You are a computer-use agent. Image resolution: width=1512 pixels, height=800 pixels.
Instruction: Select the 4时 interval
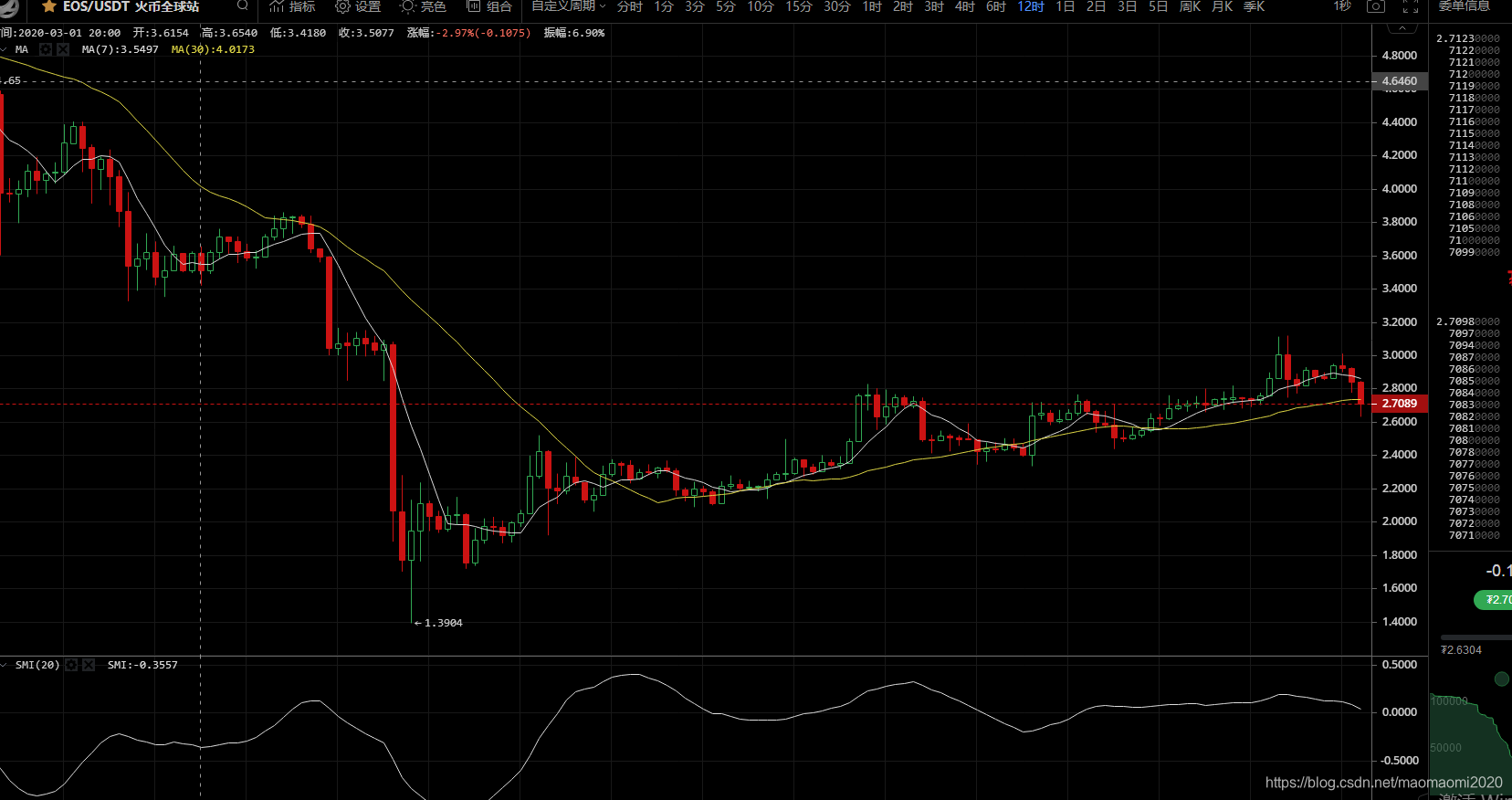click(x=965, y=6)
